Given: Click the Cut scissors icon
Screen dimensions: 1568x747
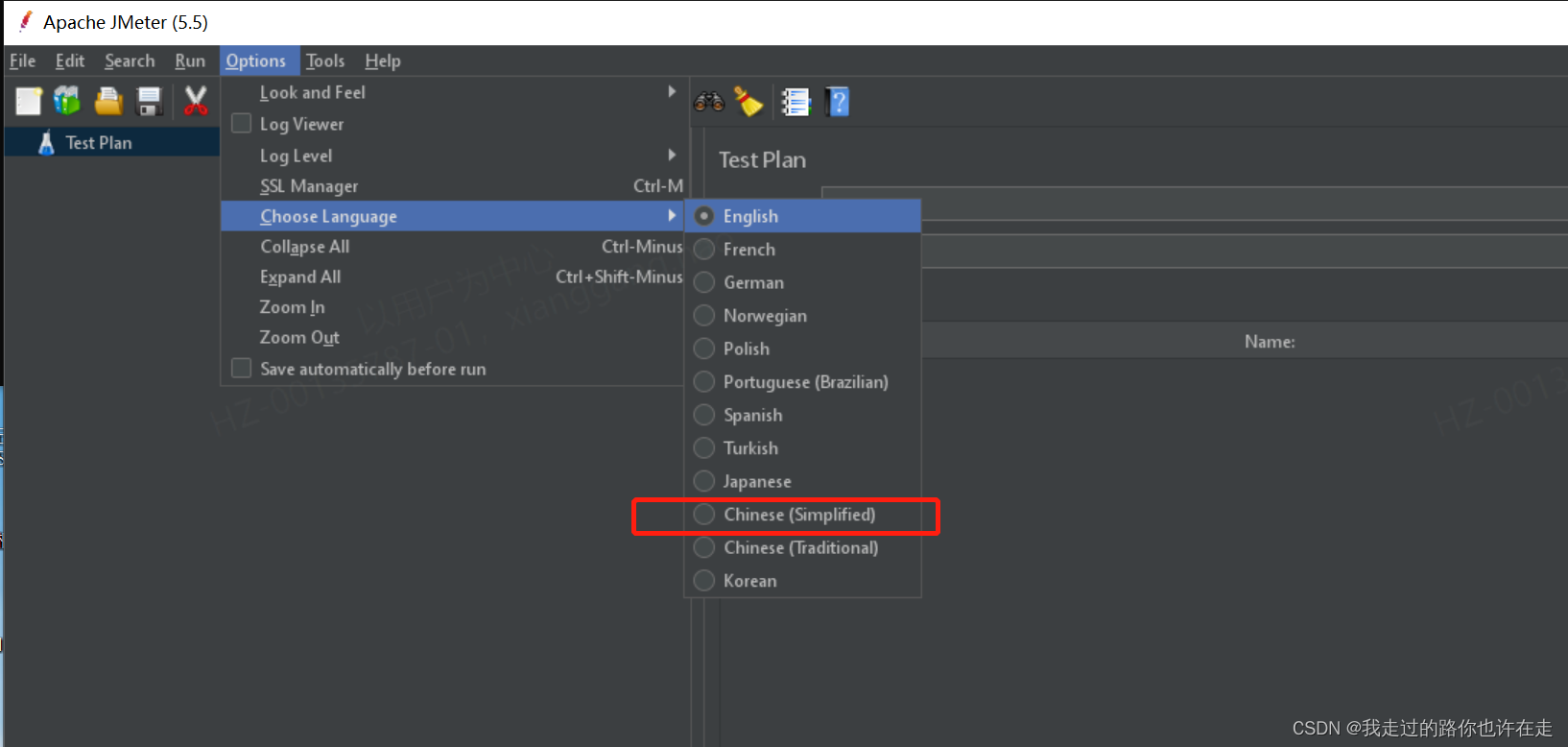Looking at the screenshot, I should point(196,101).
